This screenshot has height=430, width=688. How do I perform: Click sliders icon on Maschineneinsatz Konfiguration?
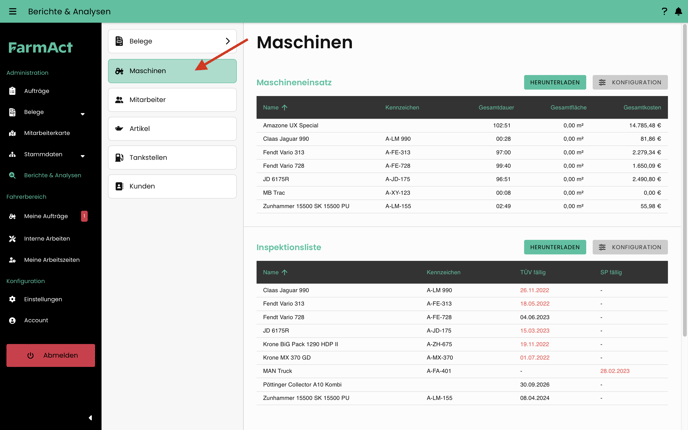602,82
